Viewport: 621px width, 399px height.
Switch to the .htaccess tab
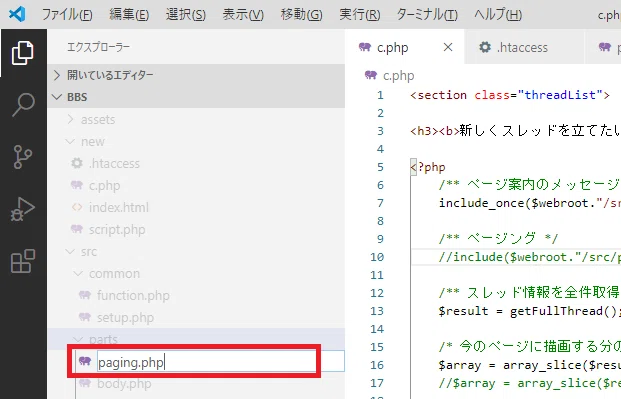[523, 47]
